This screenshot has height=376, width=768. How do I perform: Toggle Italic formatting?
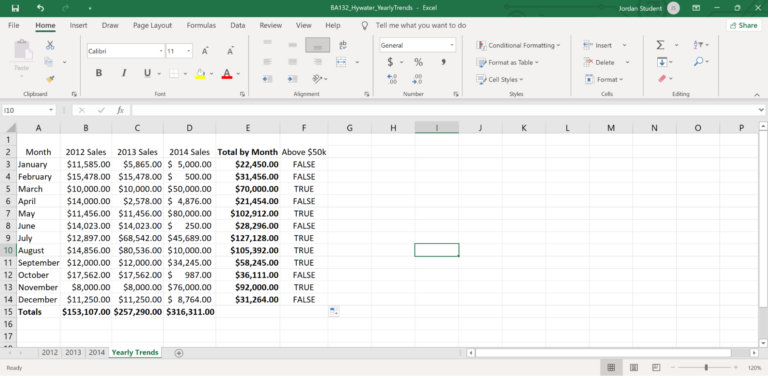(x=124, y=73)
